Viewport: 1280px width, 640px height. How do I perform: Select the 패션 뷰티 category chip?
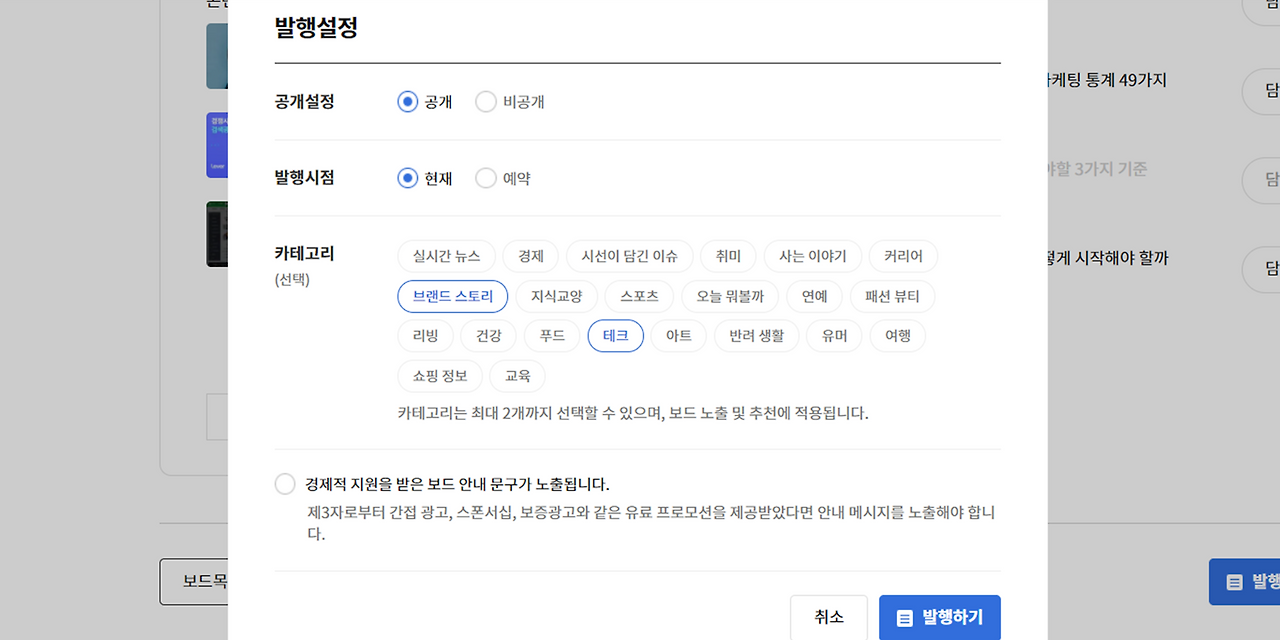[x=893, y=296]
